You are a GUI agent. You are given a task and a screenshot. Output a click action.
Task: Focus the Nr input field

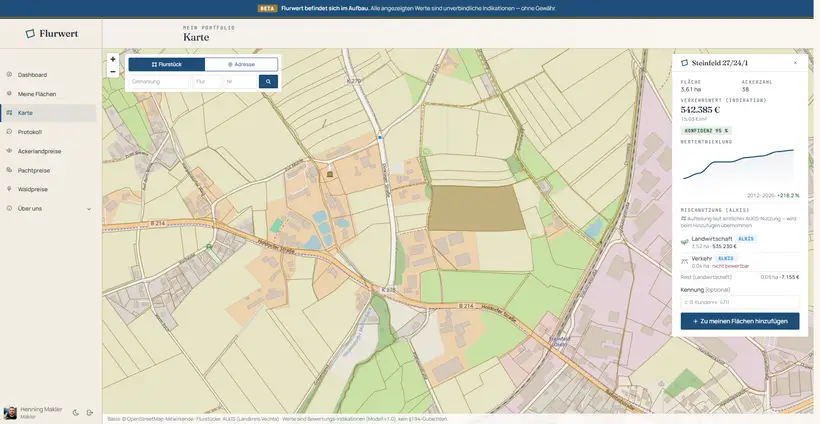(240, 82)
